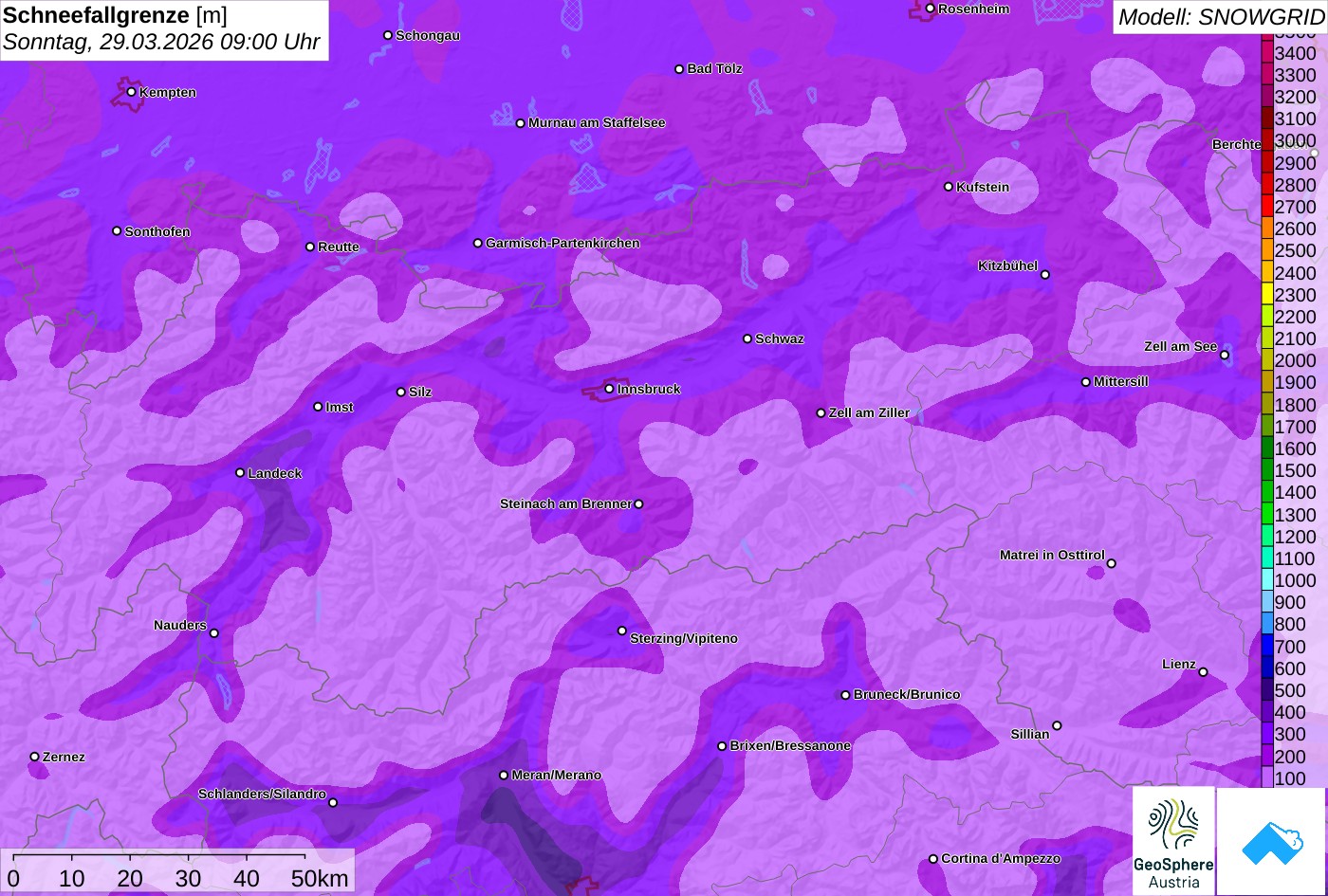Click the scale bar 30 mark
The height and width of the screenshot is (896, 1328).
coord(188,878)
